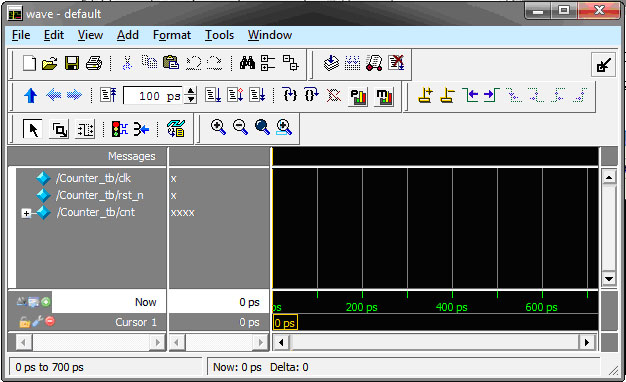626x382 pixels.
Task: Click the Insert Cursor icon with plus
Action: pyautogui.click(x=426, y=96)
